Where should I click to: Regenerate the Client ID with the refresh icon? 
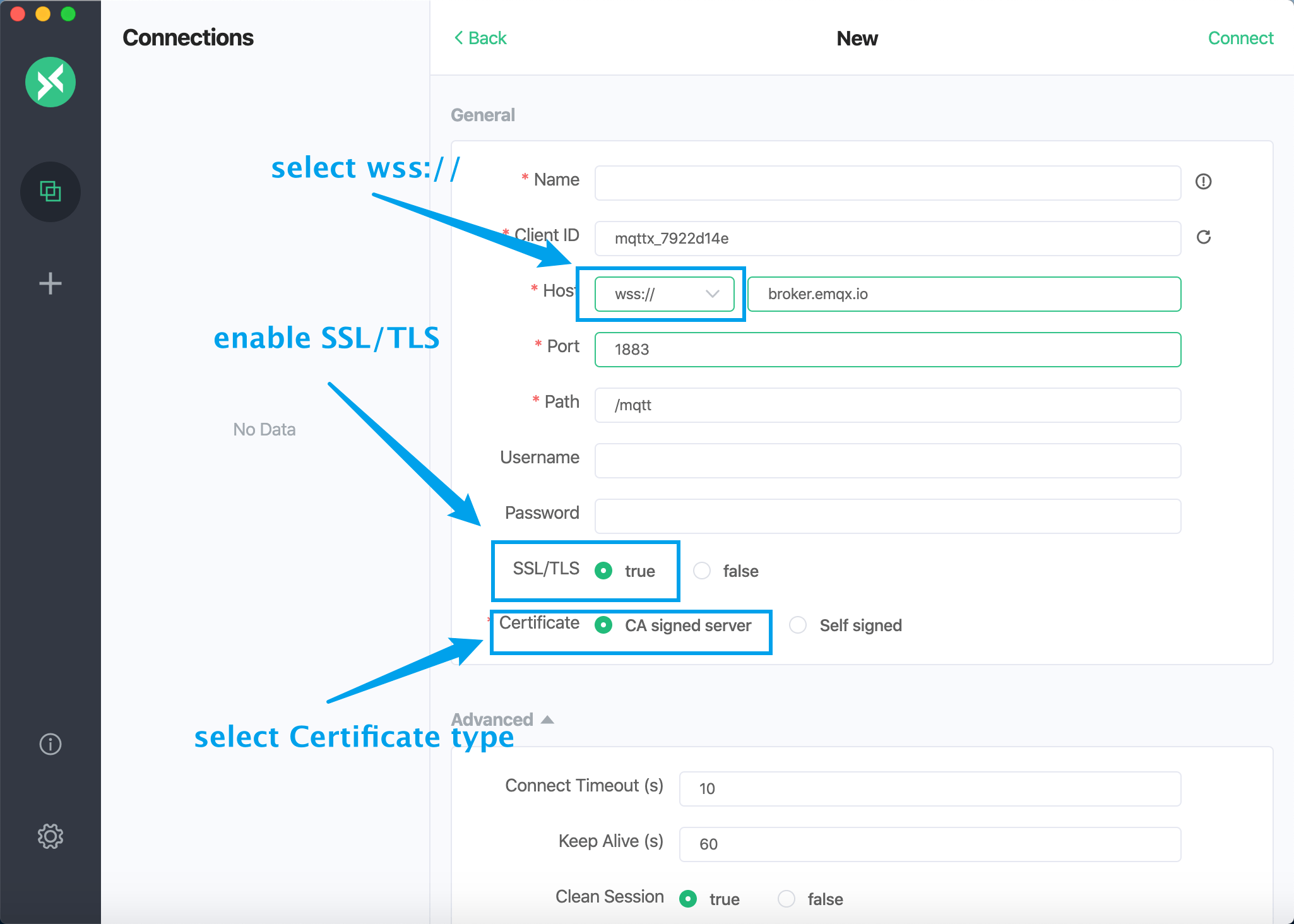pos(1204,238)
